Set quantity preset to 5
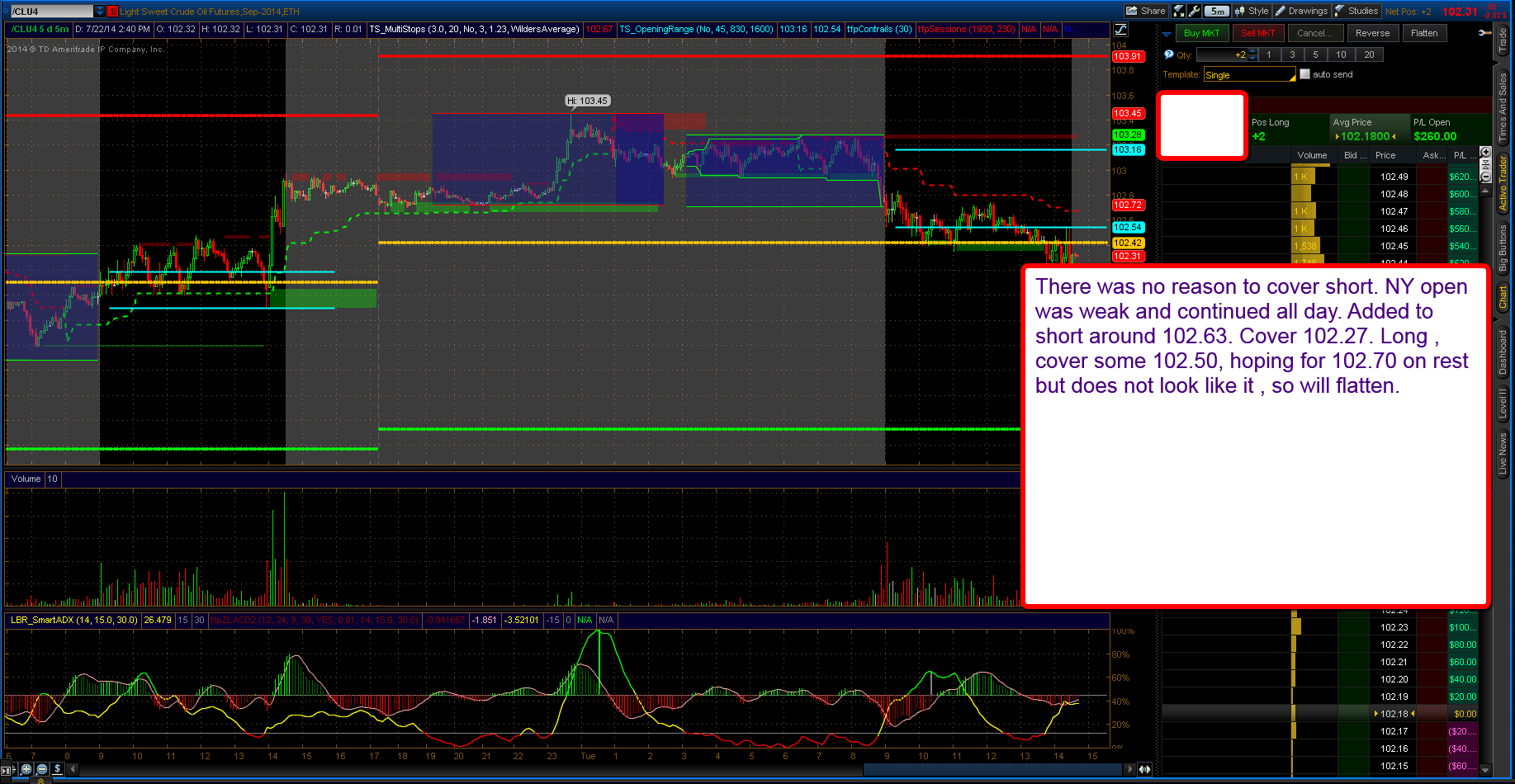1515x784 pixels. pos(1315,54)
